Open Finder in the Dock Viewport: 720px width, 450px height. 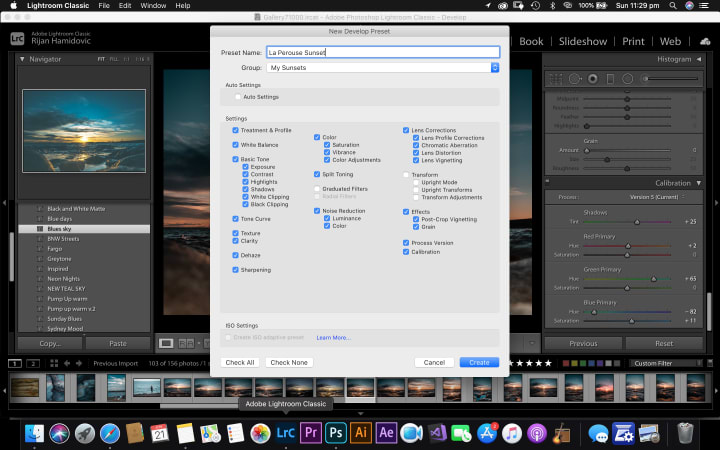pyautogui.click(x=34, y=433)
